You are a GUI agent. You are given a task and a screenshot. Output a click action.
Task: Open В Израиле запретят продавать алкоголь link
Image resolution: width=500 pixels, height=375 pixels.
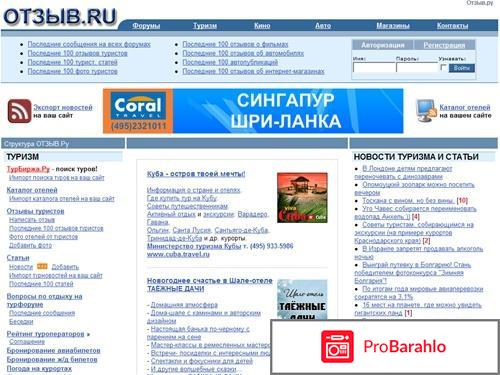click(x=419, y=253)
